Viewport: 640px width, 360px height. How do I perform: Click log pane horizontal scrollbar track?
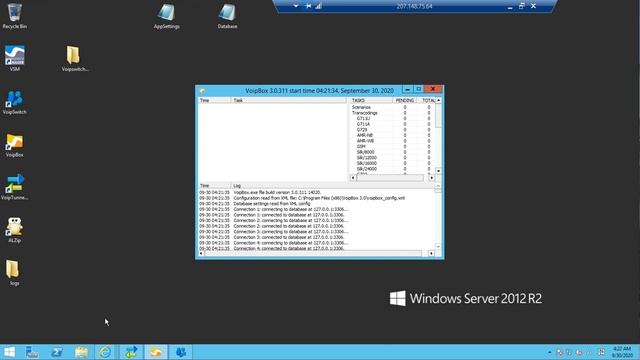point(316,253)
